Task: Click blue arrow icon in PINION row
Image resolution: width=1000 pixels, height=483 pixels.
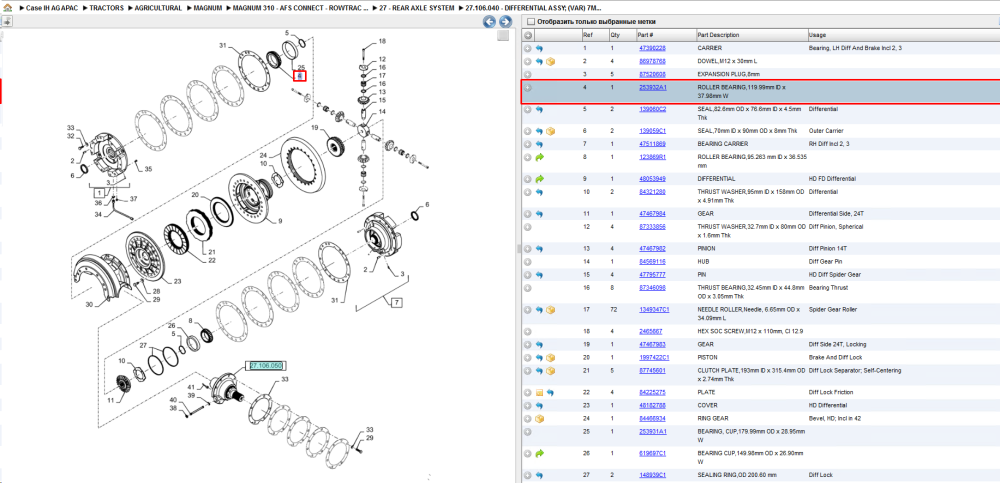Action: 539,248
